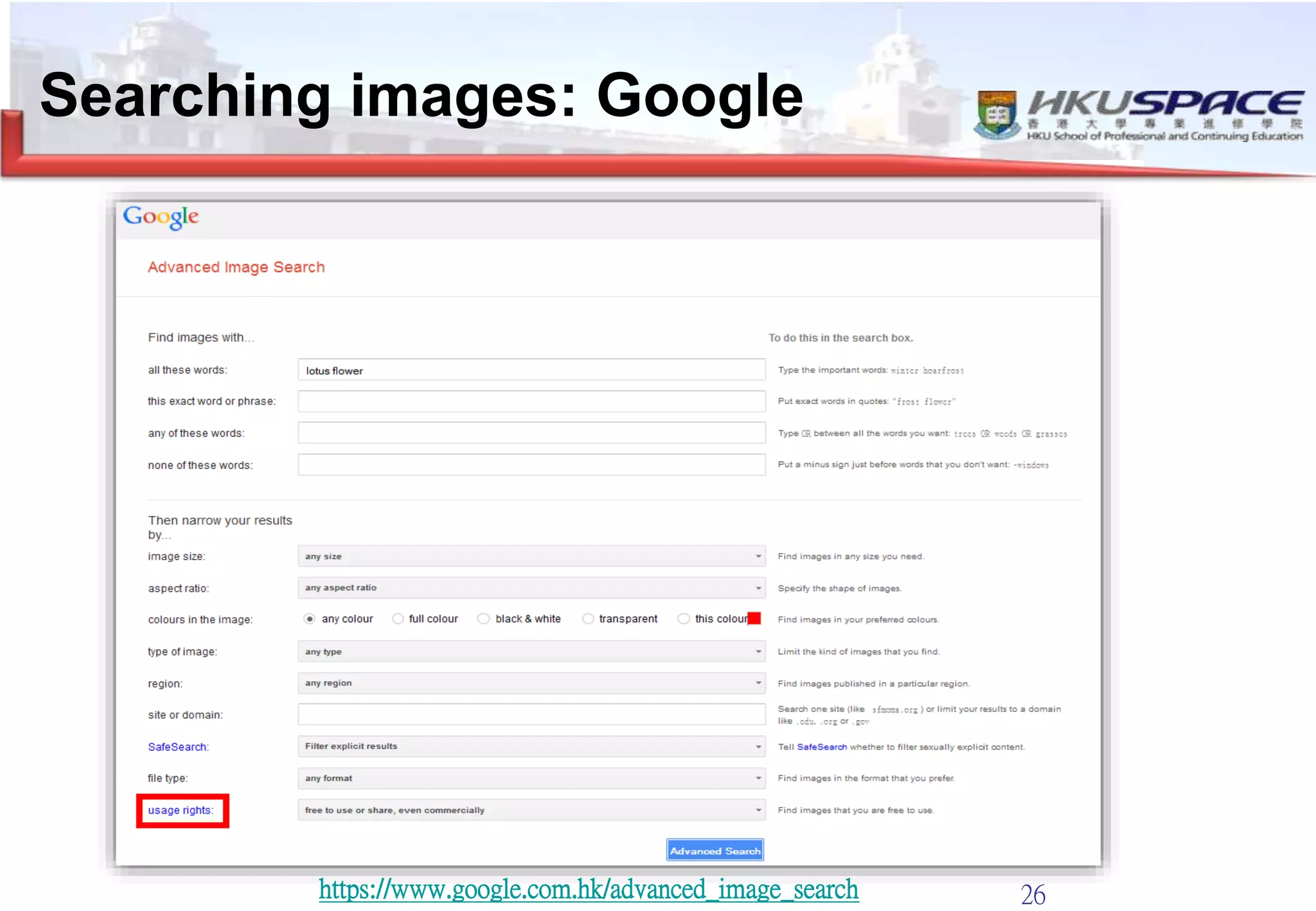Click the 'image size:' label
The image size is (1316, 911).
pos(177,556)
